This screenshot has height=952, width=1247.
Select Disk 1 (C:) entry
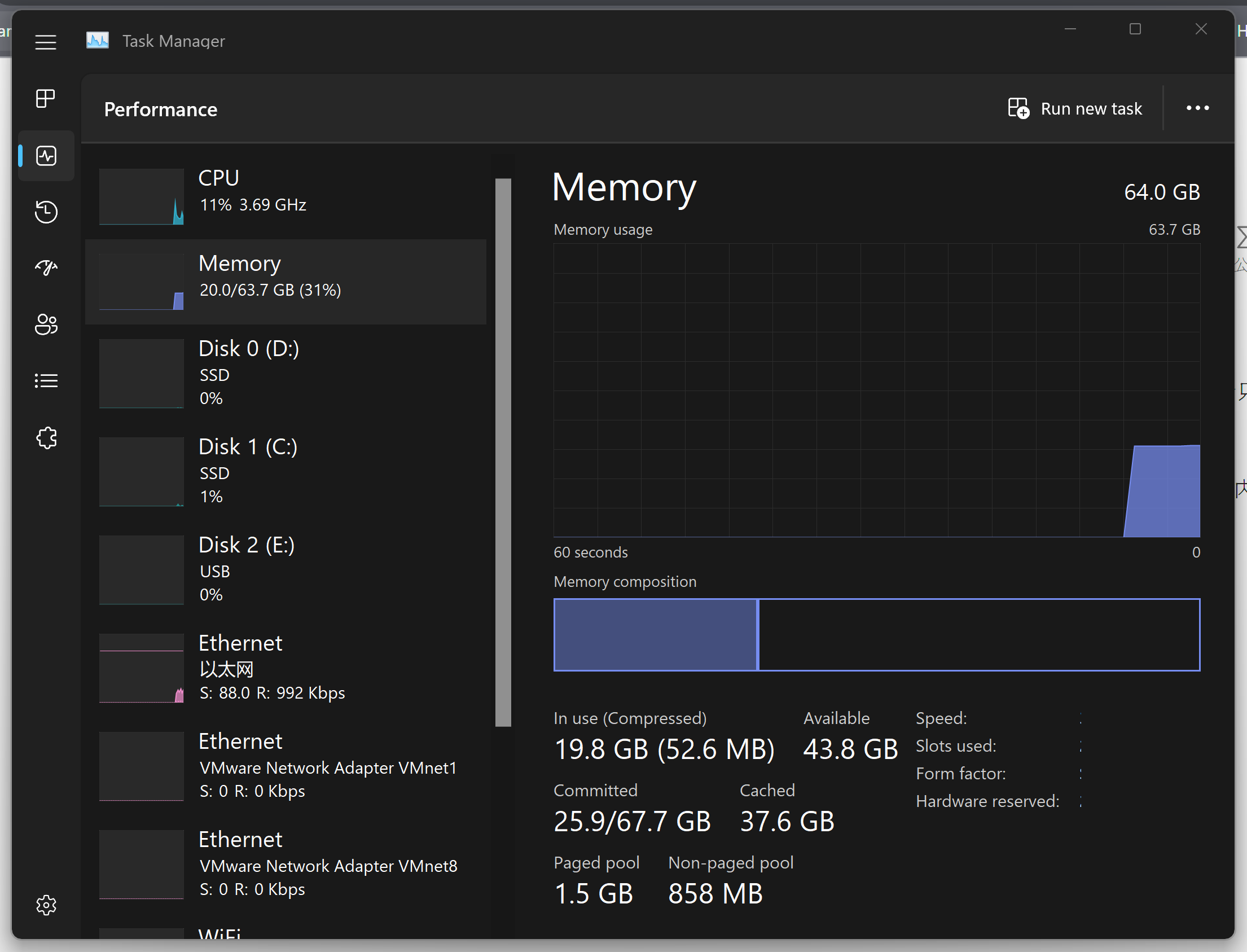coord(286,470)
